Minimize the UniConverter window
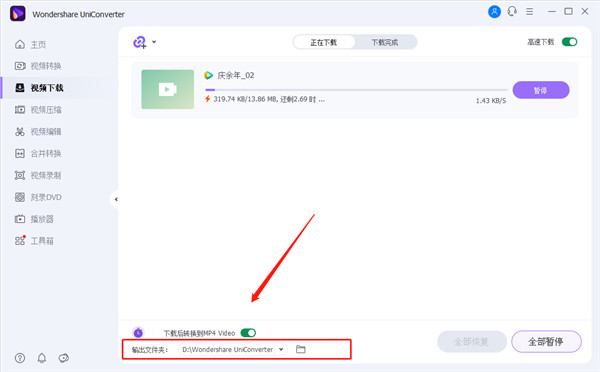This screenshot has width=600, height=372. (x=552, y=11)
